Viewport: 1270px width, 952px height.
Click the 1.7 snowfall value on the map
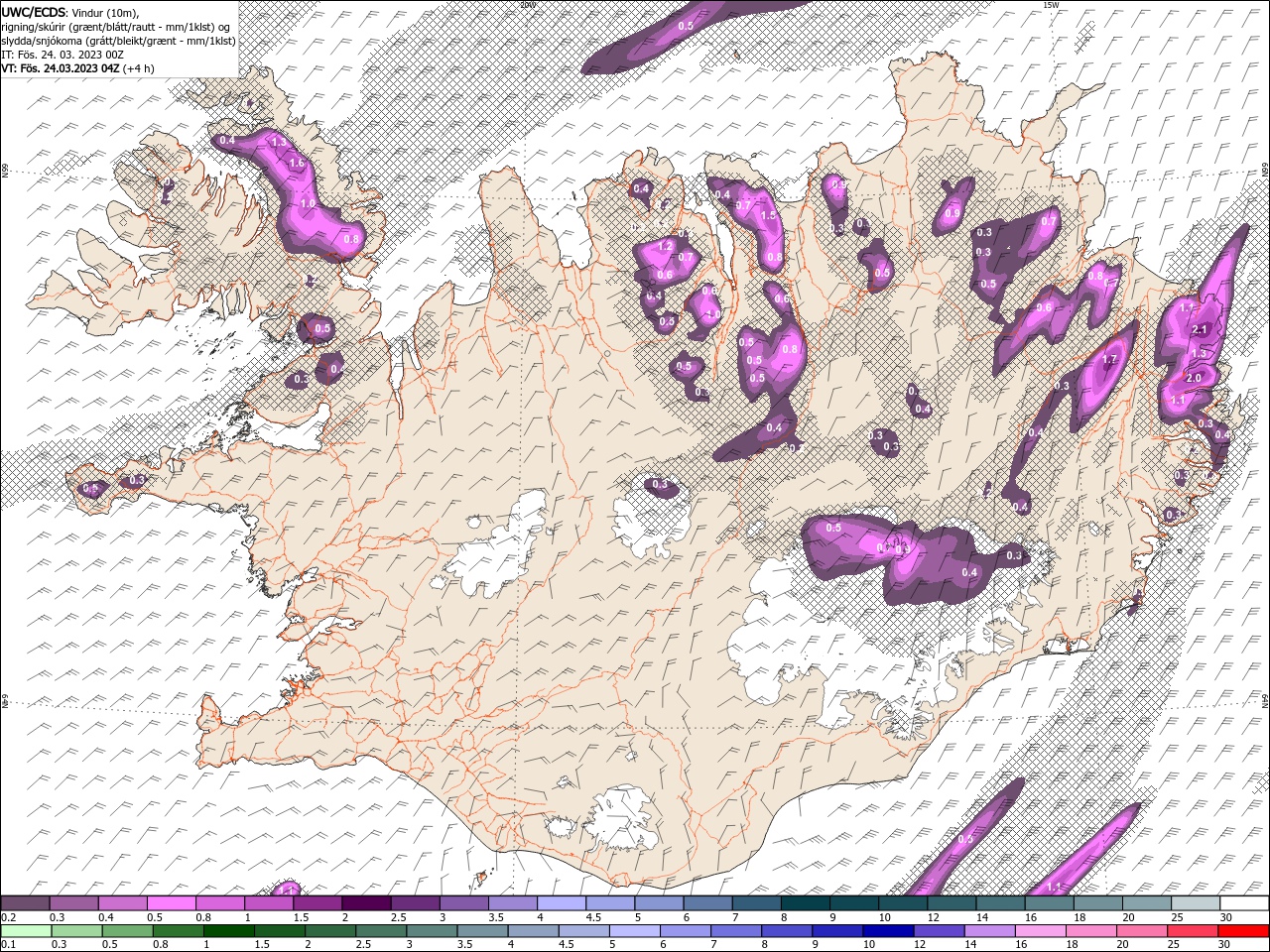tap(1110, 359)
